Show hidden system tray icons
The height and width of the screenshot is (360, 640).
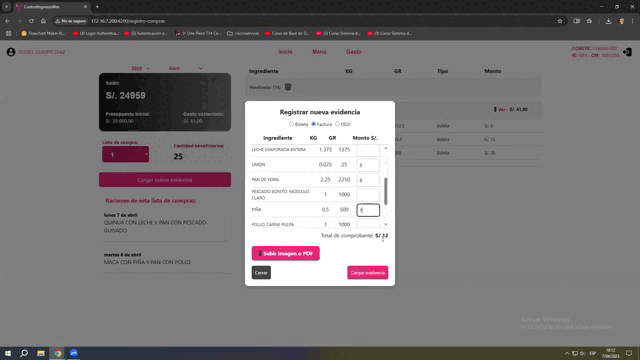pos(567,353)
